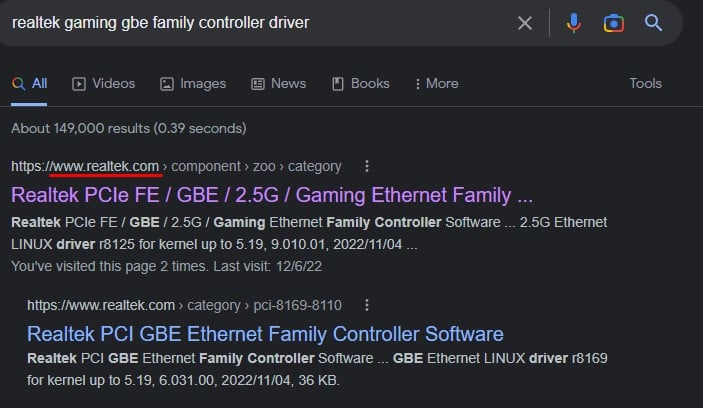Clear the search box with the X icon
The image size is (703, 408).
point(524,23)
